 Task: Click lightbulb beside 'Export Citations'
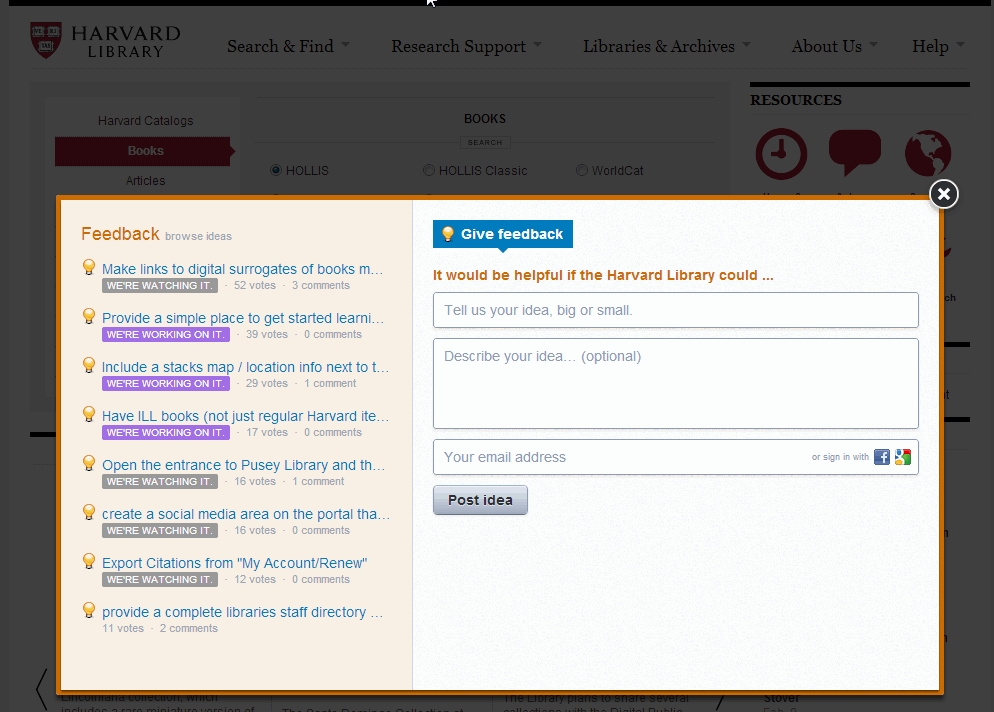click(x=89, y=561)
